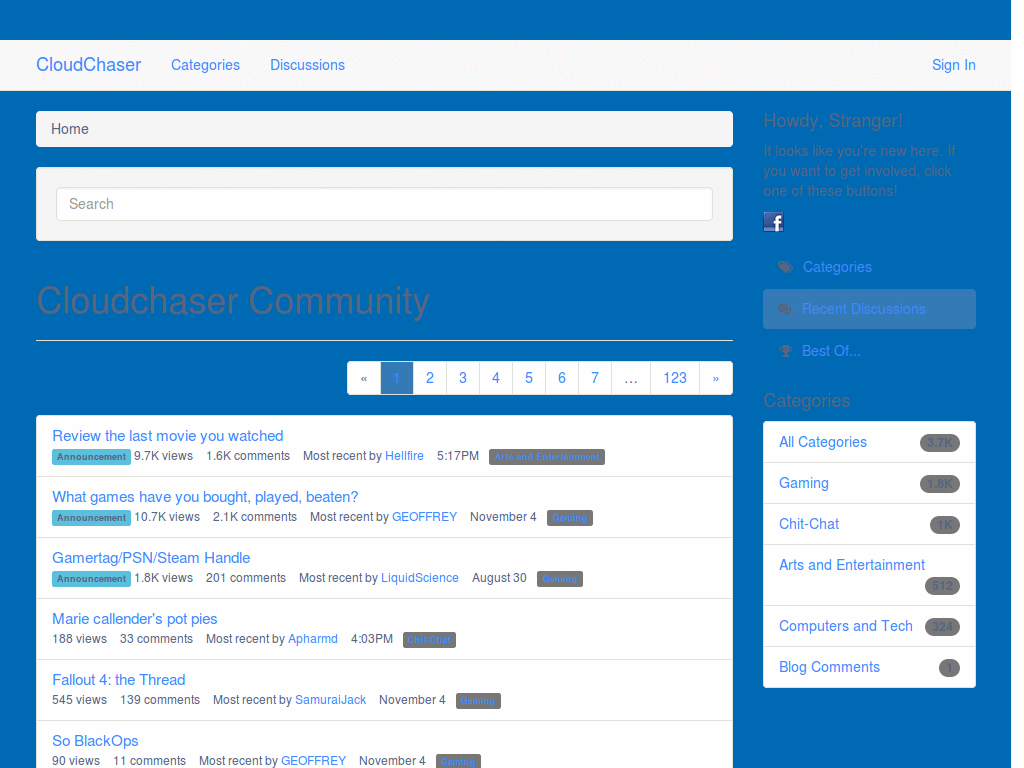This screenshot has width=1024, height=768.
Task: Open the Computers and Tech category
Action: tap(846, 626)
